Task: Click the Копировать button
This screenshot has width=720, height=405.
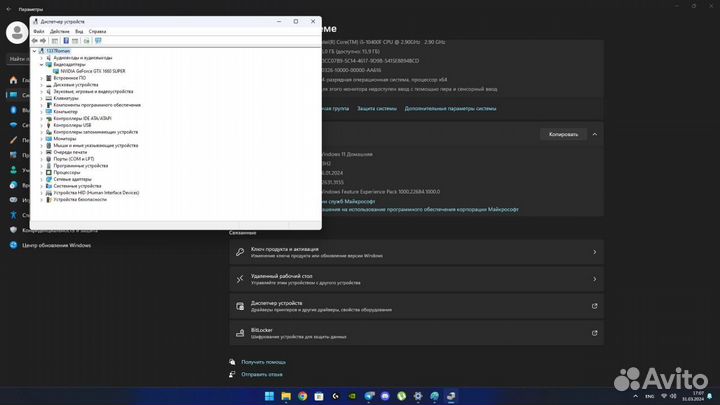Action: click(563, 133)
